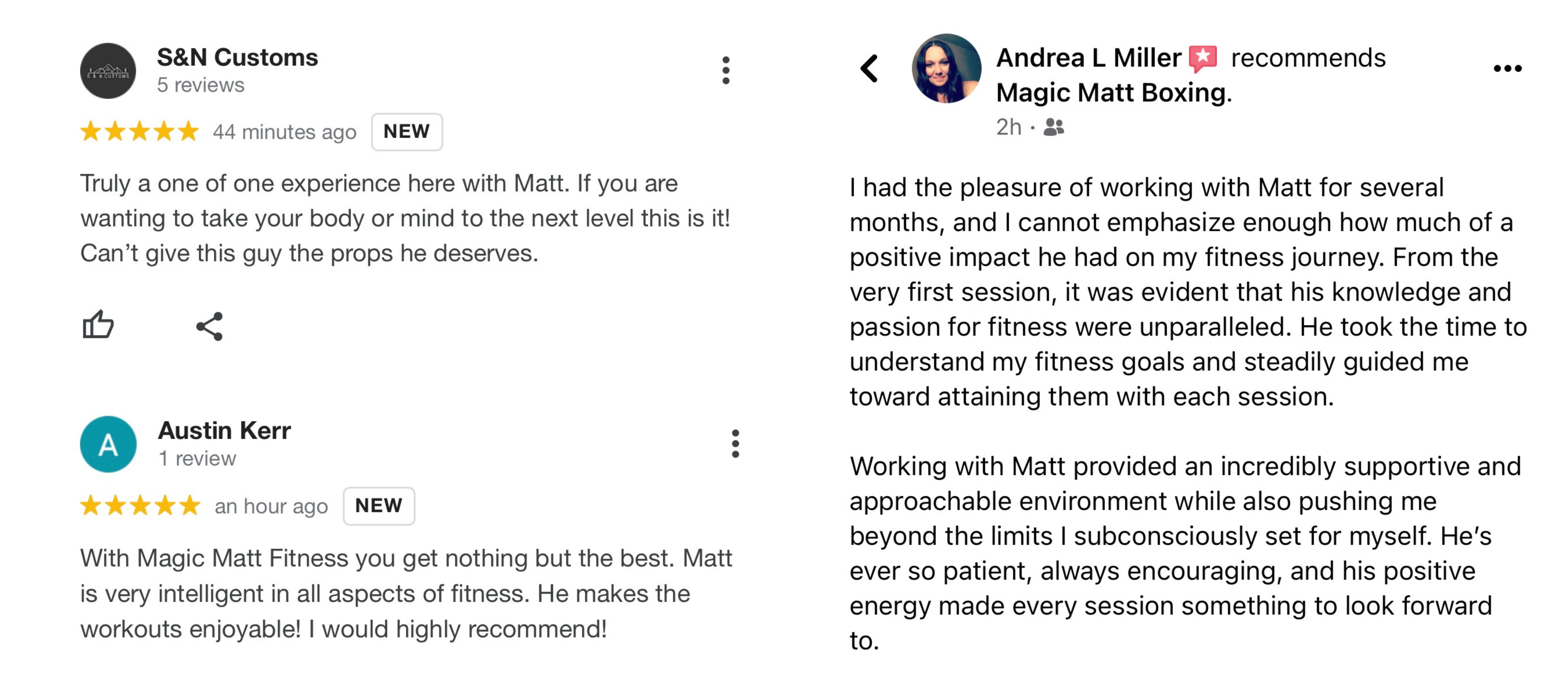View Andrea L Miller's profile photo
This screenshot has height=680, width=1568.
point(946,68)
